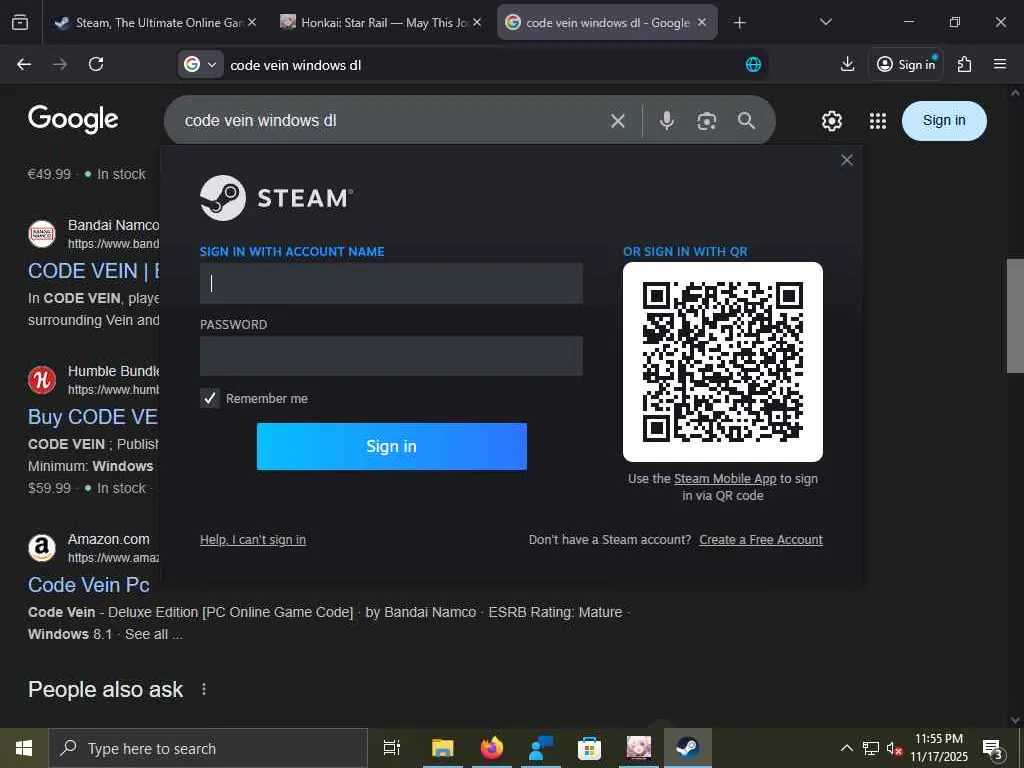The height and width of the screenshot is (768, 1024).
Task: Submit search with magnifier icon
Action: 746,121
